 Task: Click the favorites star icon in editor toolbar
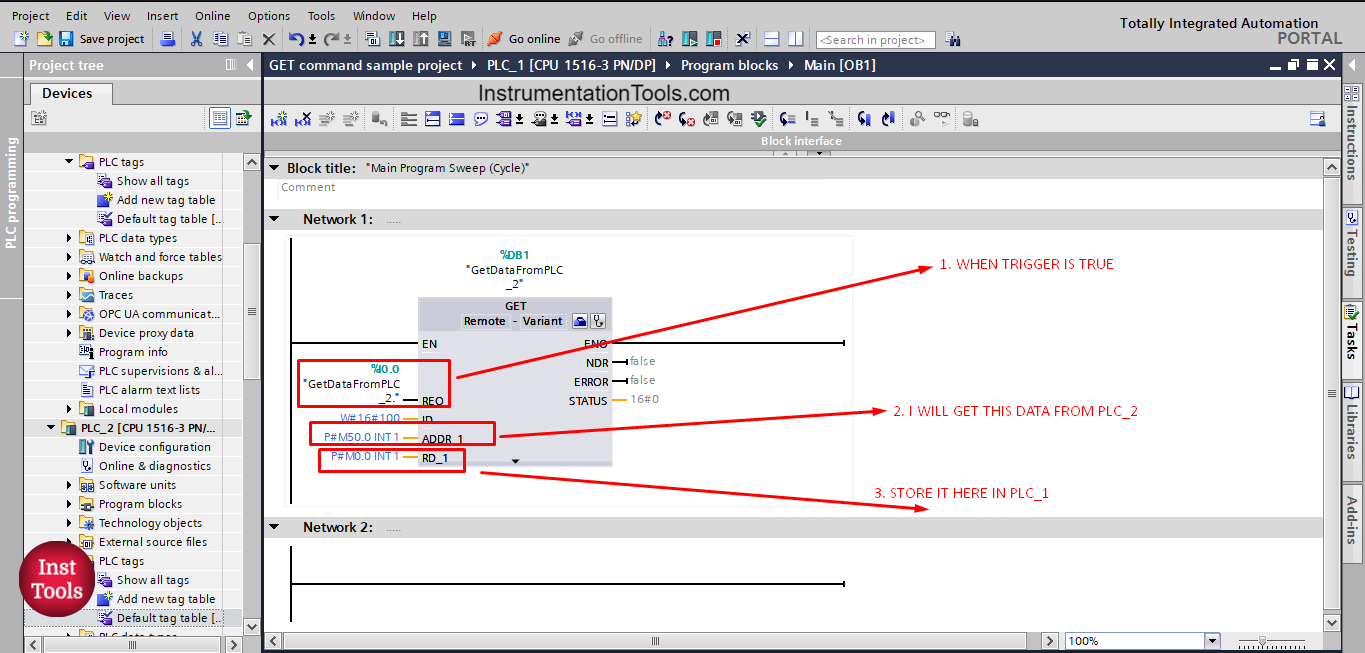(x=634, y=119)
